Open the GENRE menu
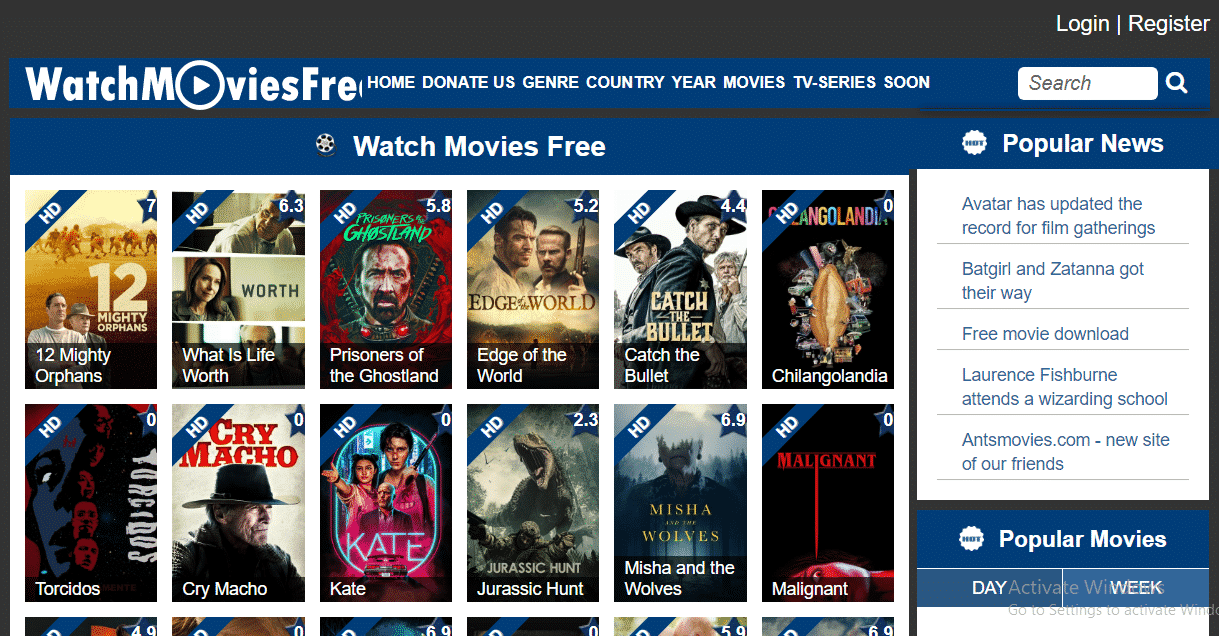 click(550, 82)
